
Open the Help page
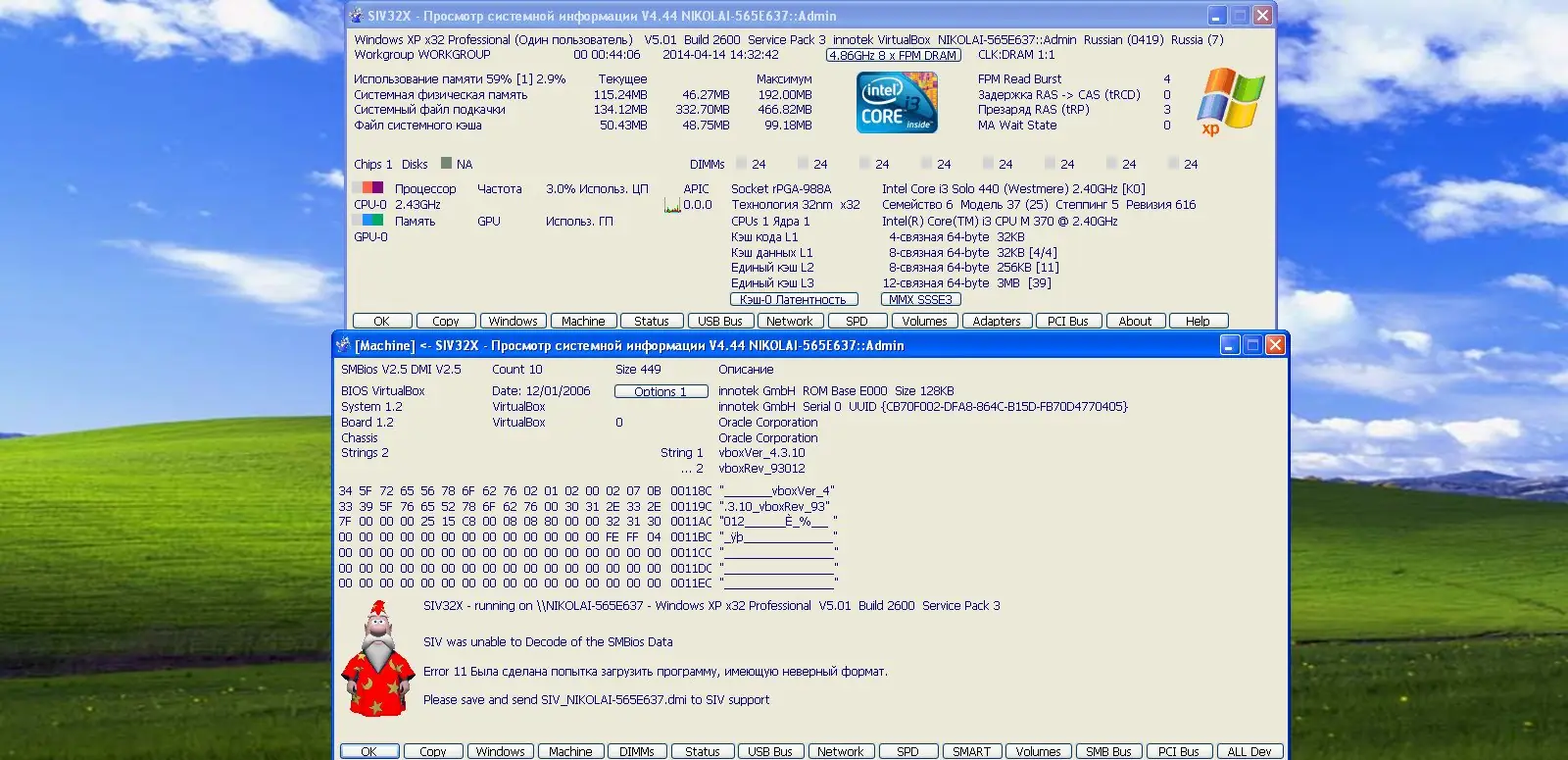pyautogui.click(x=1198, y=321)
